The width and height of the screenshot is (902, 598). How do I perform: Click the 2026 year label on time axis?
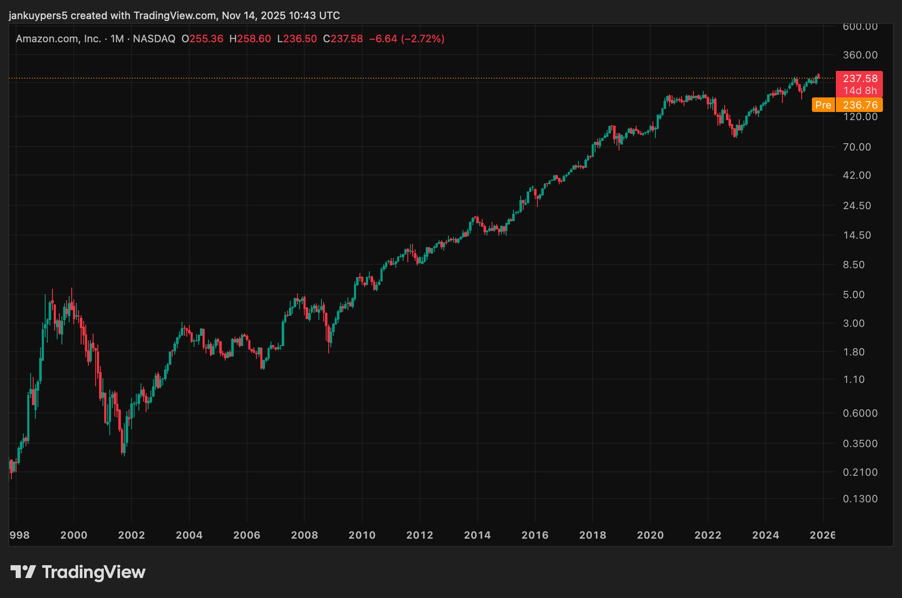[x=823, y=535]
